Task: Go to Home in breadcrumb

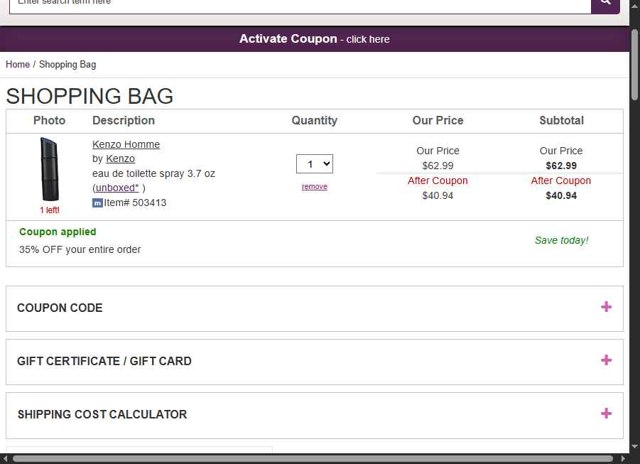Action: [18, 64]
